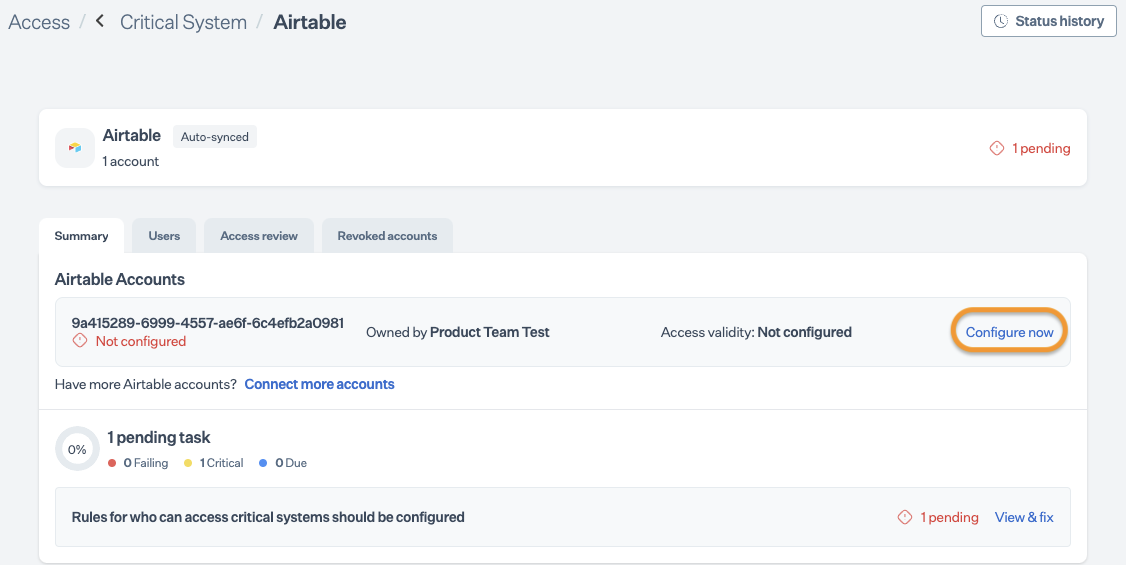Go back using the breadcrumb chevron arrow
This screenshot has width=1126, height=565.
coord(100,22)
